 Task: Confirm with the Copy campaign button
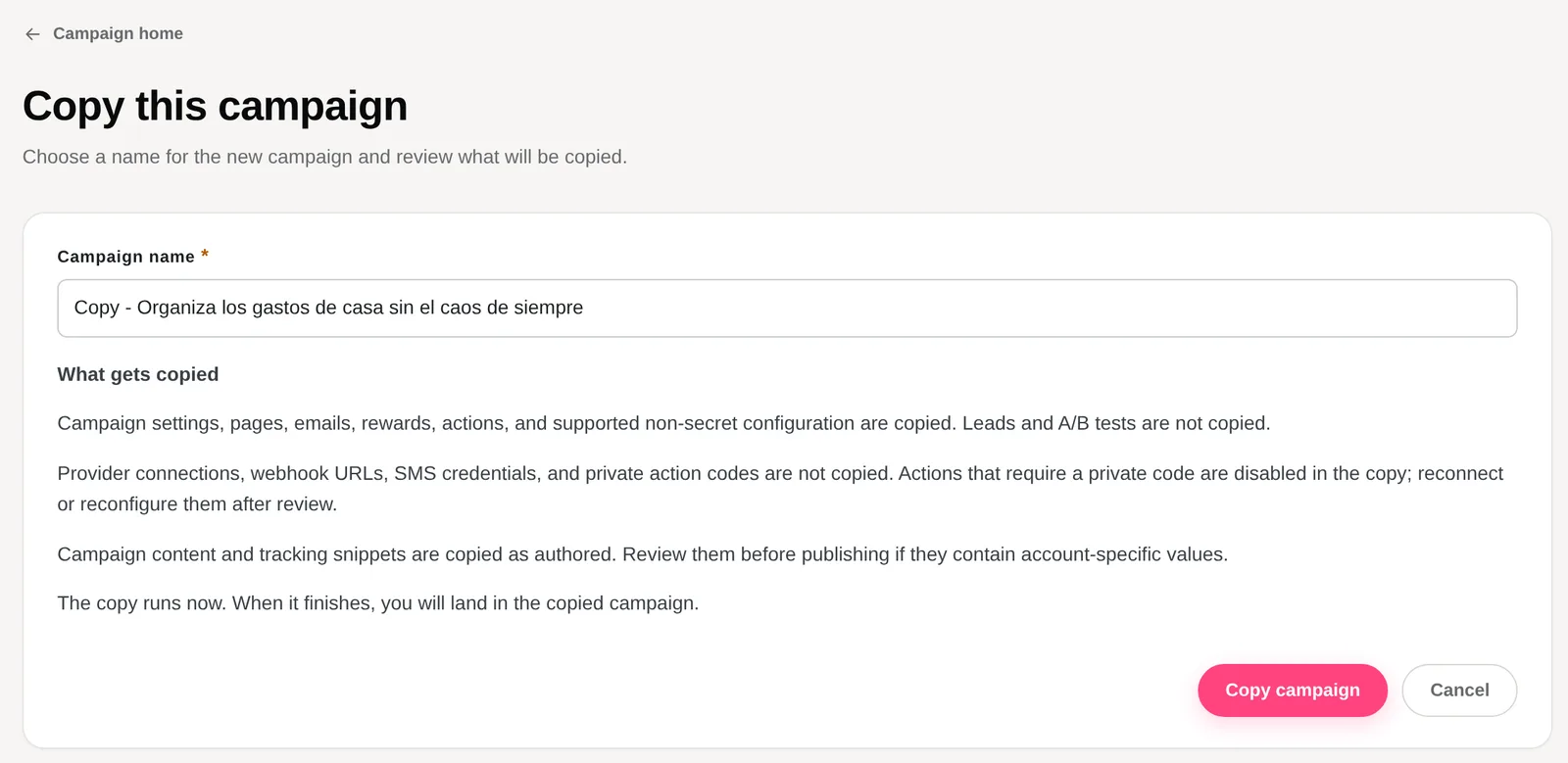point(1293,691)
